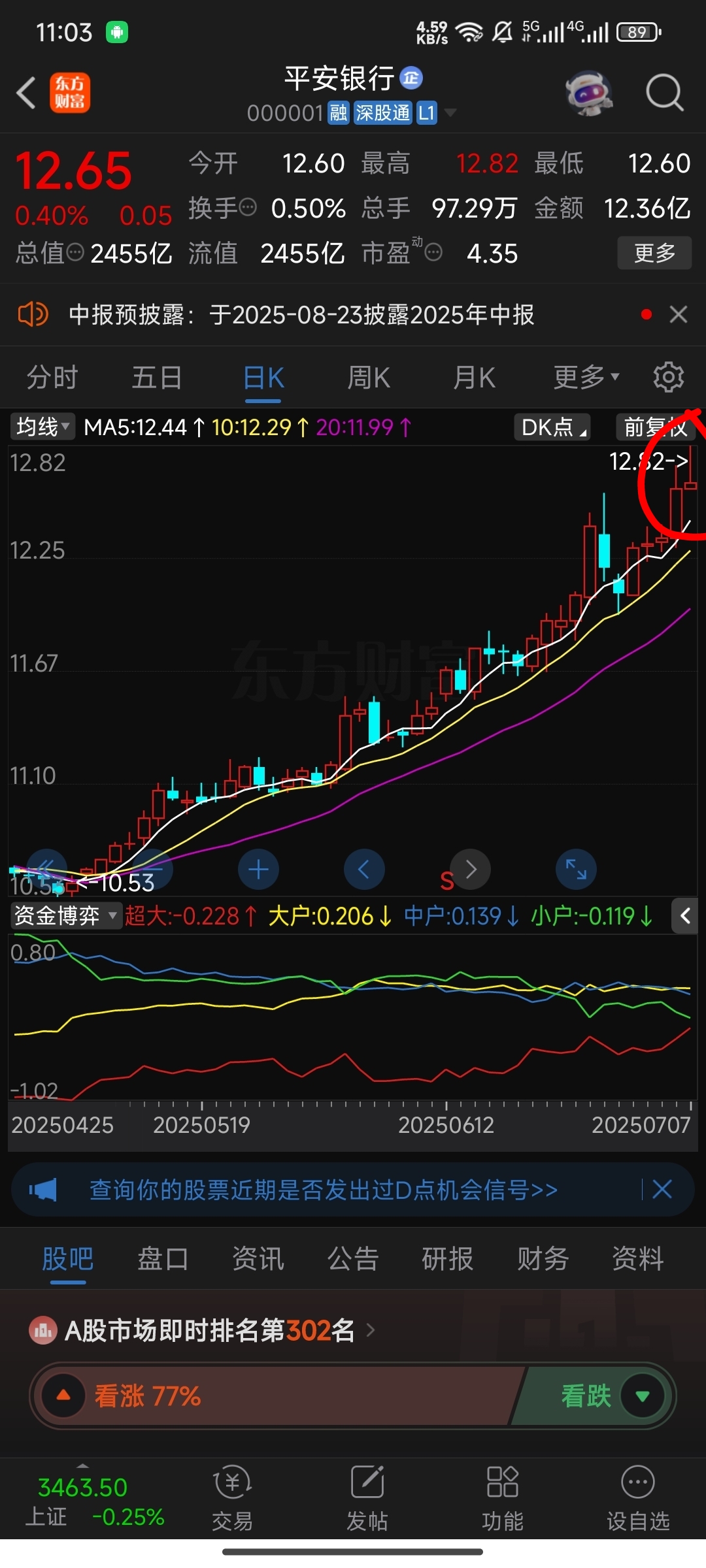
Task: Open the 资金博弈 indicator dropdown
Action: point(65,916)
